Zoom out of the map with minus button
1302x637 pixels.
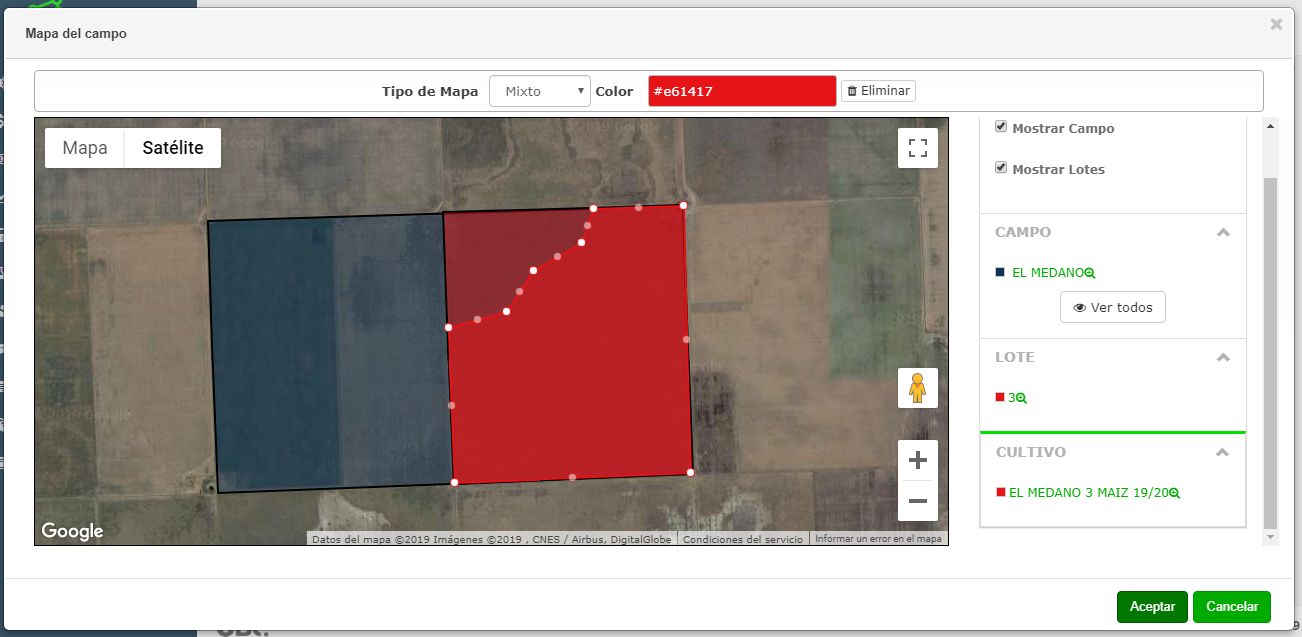tap(918, 501)
